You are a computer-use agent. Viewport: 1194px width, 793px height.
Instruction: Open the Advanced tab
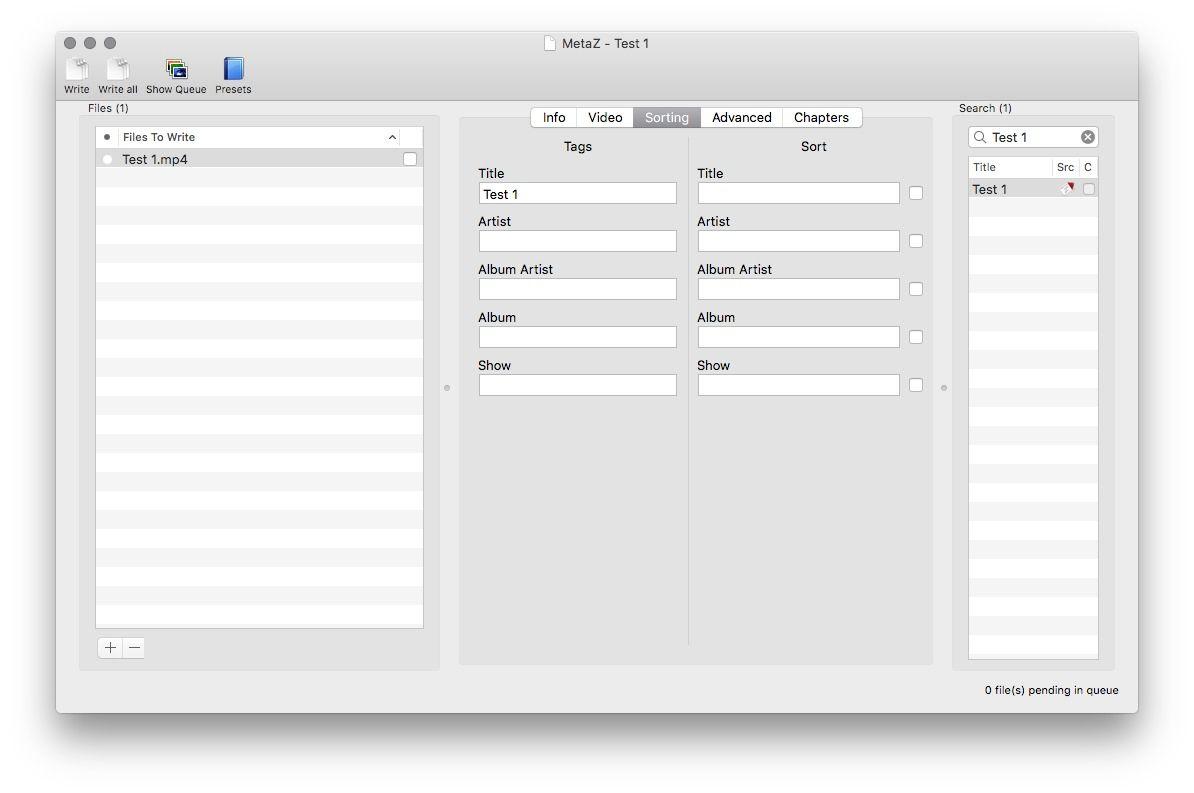741,118
